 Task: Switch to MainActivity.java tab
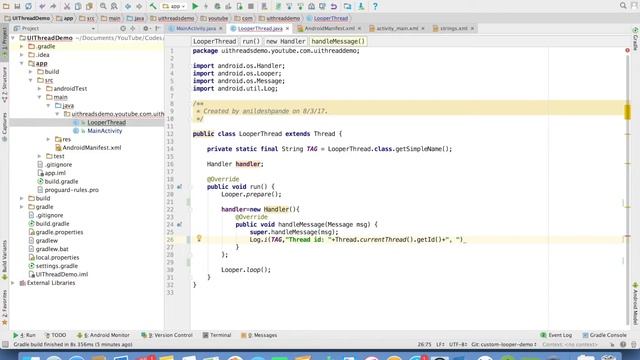pyautogui.click(x=196, y=29)
